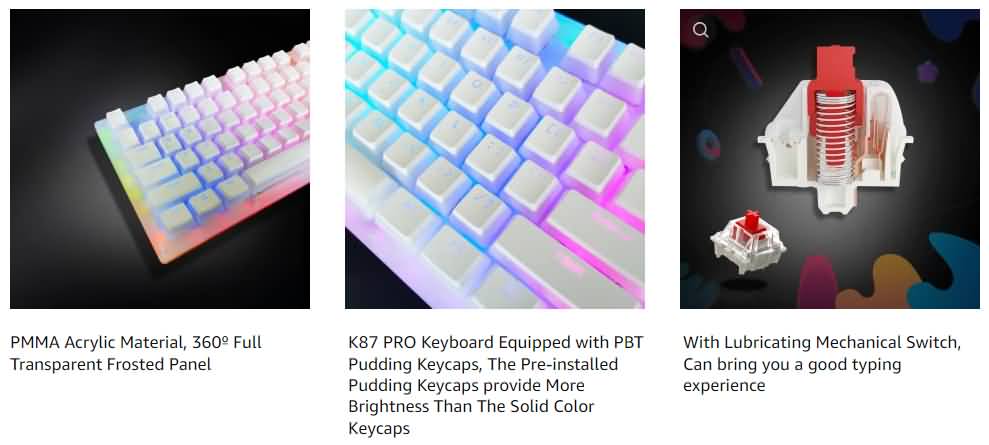
Task: Click the copper contact leaves in cutaway switch
Action: coord(873,139)
